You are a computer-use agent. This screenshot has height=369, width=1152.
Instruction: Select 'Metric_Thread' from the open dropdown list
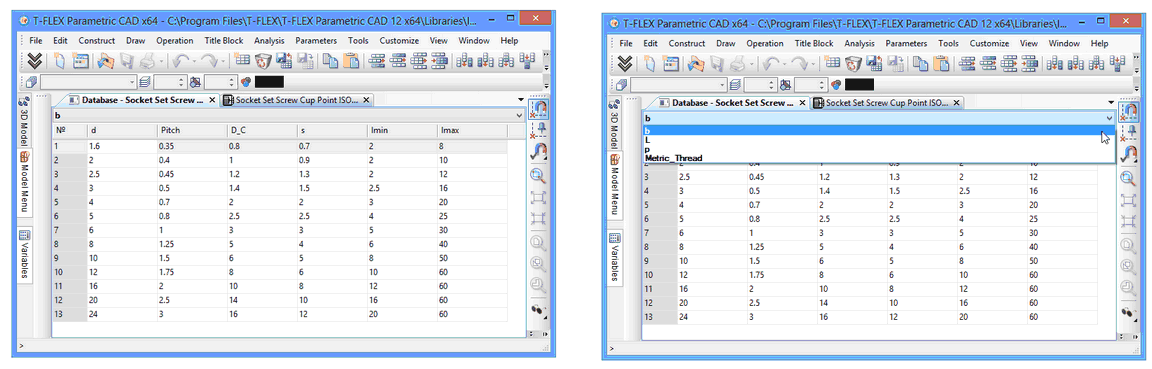674,157
